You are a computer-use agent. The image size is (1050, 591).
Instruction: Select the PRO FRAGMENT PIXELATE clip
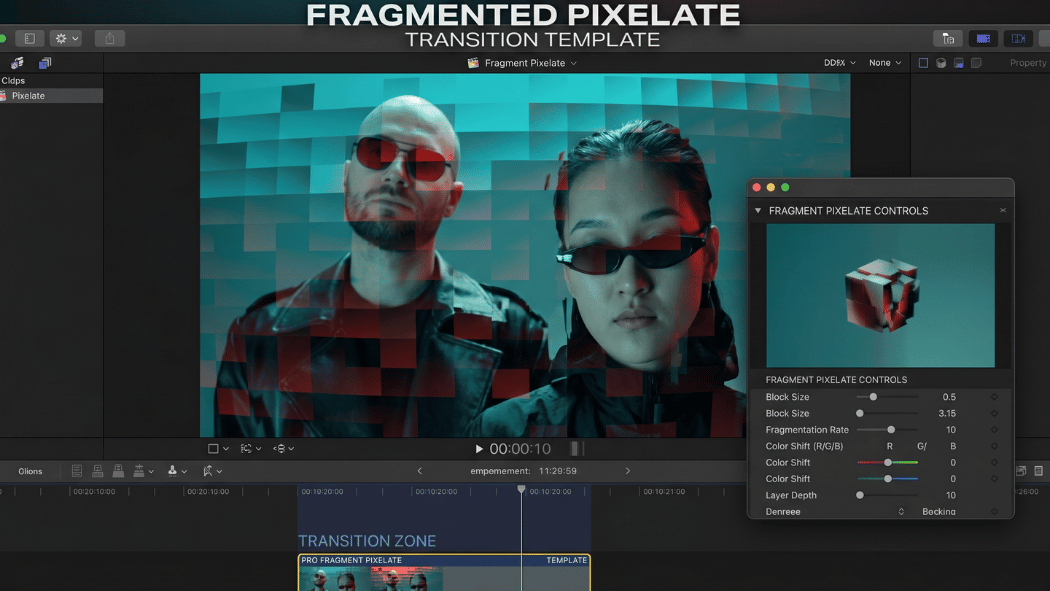[444, 573]
